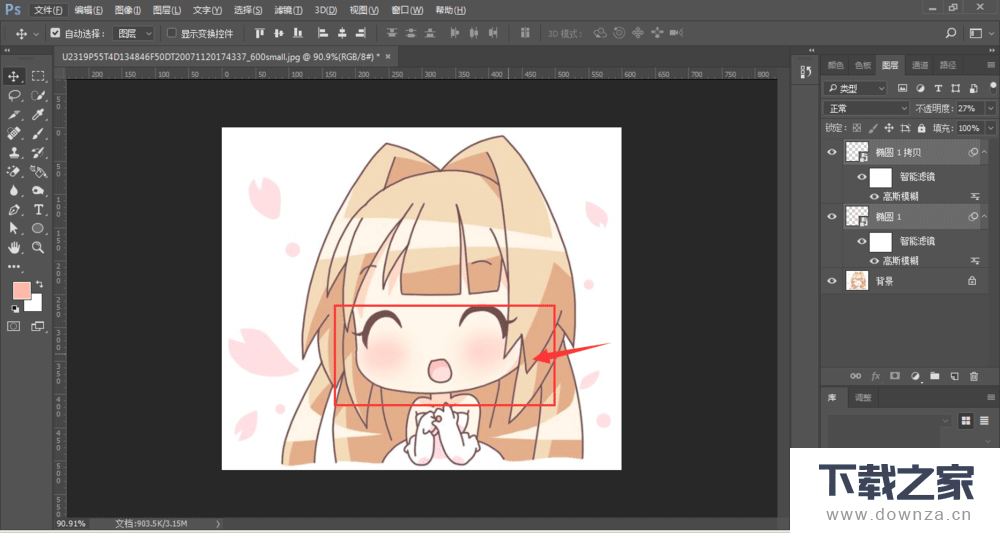This screenshot has width=1000, height=533.
Task: Click the 背景 layer thumbnail
Action: click(x=857, y=281)
